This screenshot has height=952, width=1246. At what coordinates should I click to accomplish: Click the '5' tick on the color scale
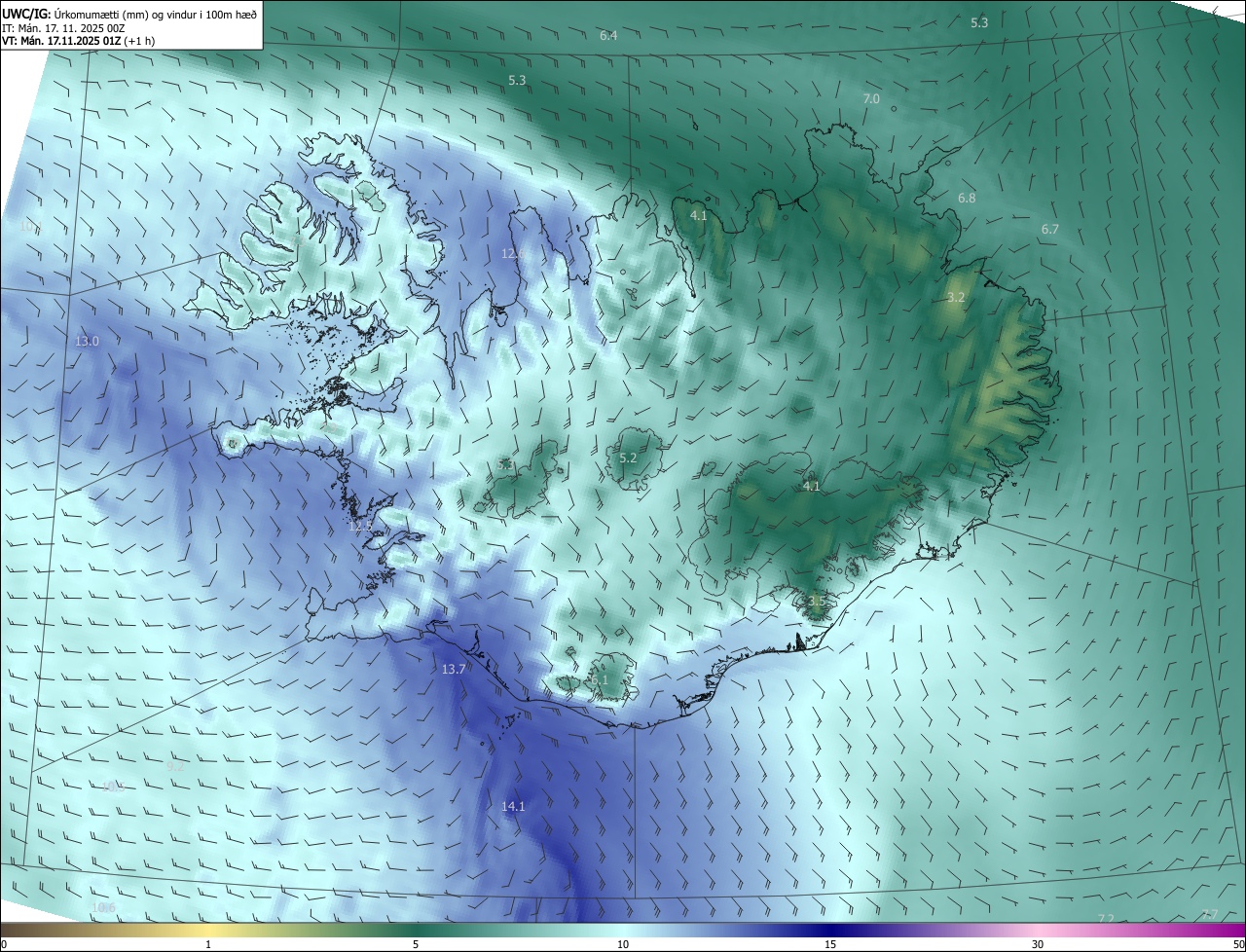coord(416,944)
